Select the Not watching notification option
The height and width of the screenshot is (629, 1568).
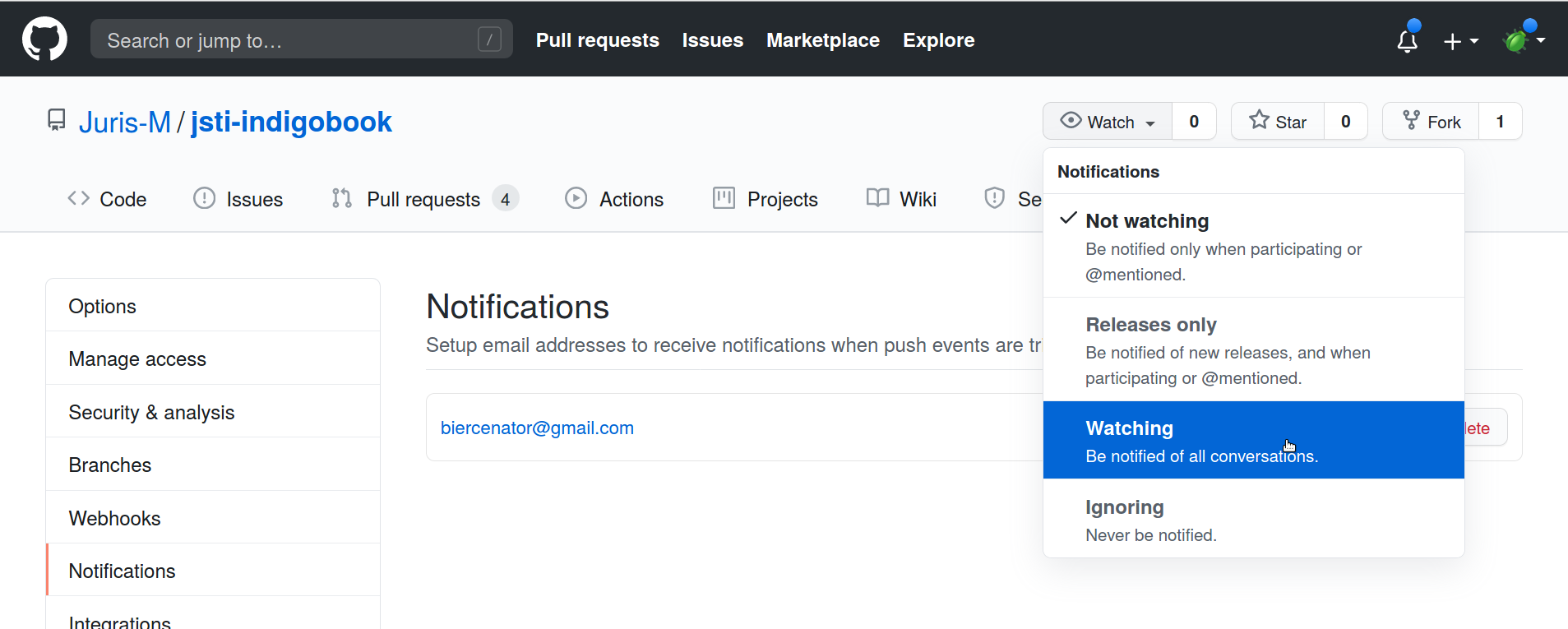[1254, 246]
